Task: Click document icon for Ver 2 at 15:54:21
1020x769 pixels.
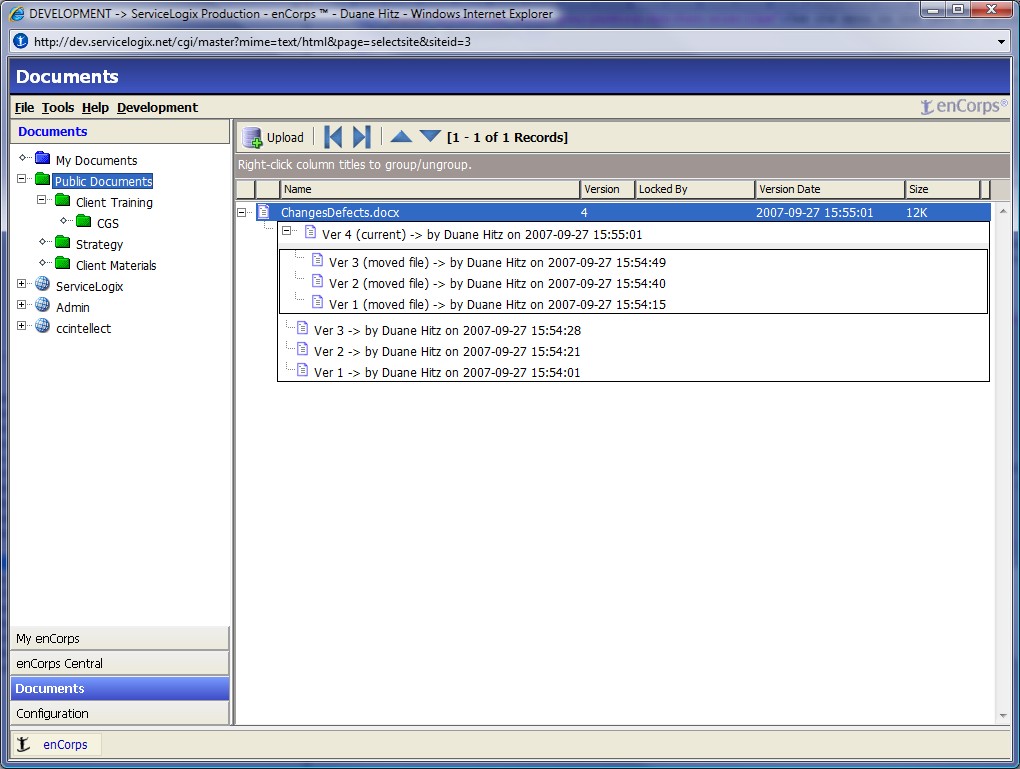Action: click(x=302, y=349)
